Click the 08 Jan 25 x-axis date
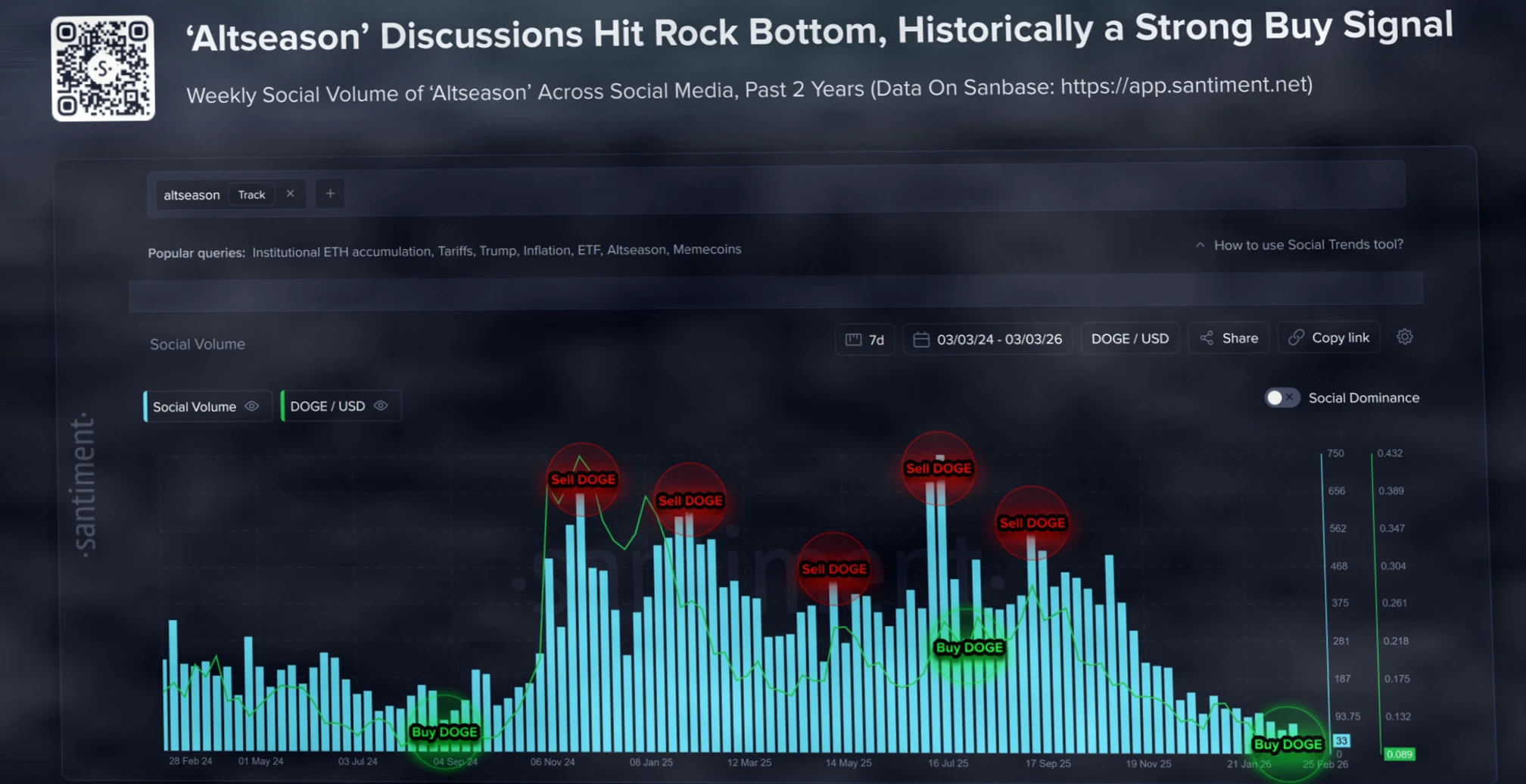 pos(651,762)
